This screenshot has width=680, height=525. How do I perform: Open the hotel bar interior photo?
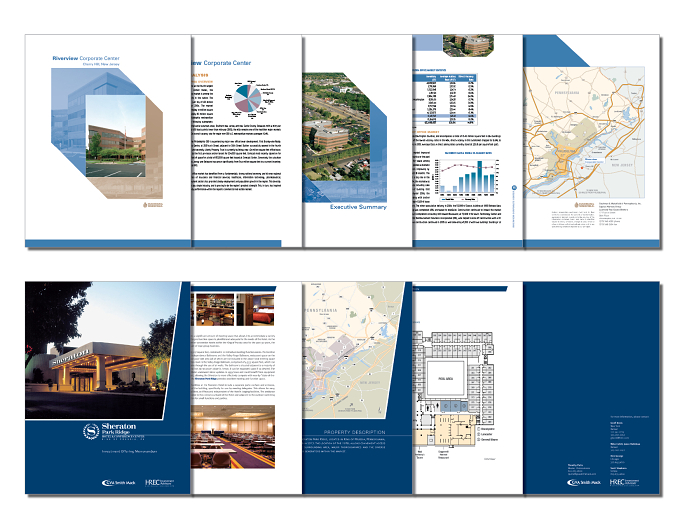pos(215,310)
